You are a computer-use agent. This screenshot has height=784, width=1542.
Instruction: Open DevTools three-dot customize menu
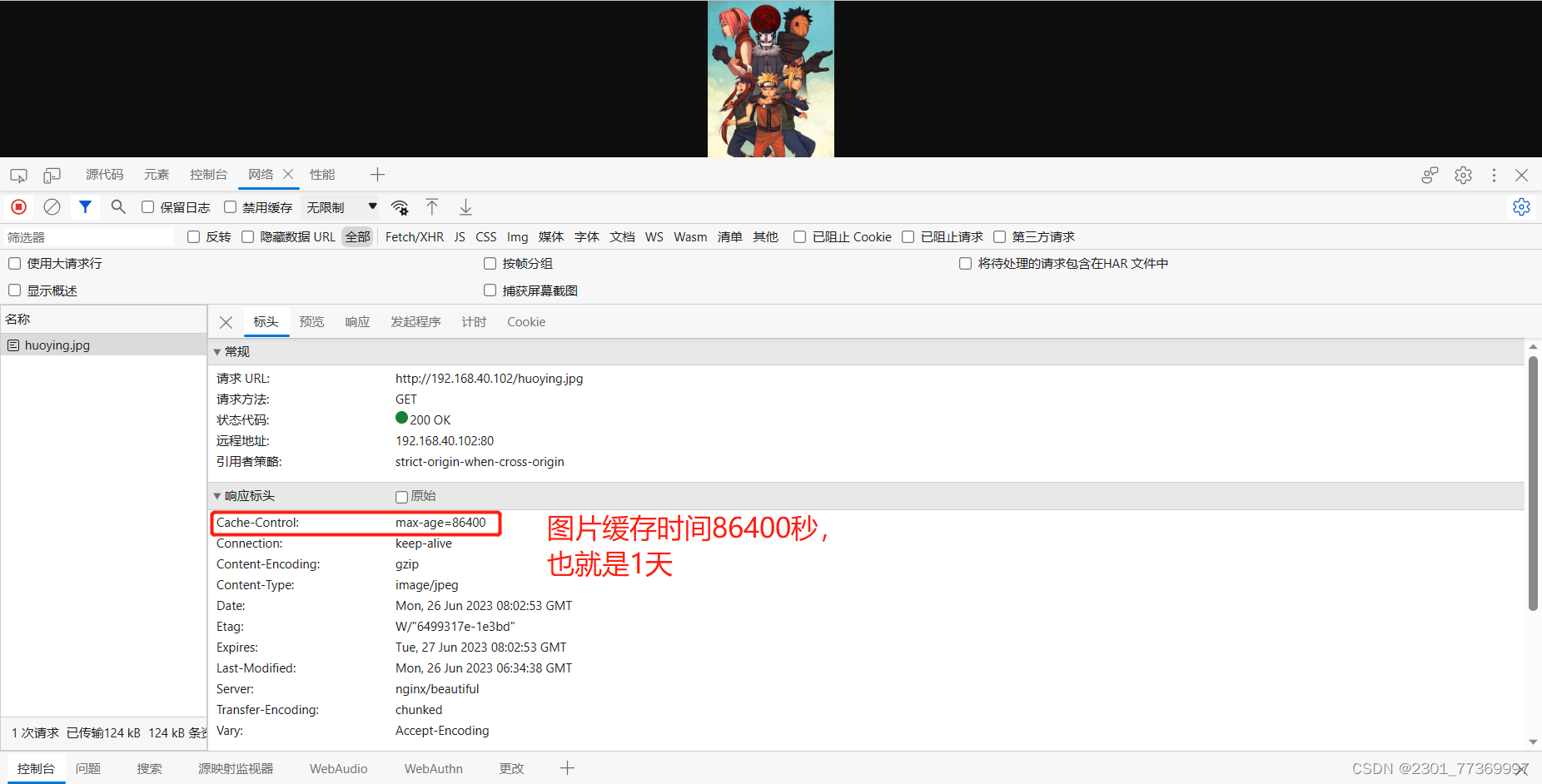pos(1494,175)
